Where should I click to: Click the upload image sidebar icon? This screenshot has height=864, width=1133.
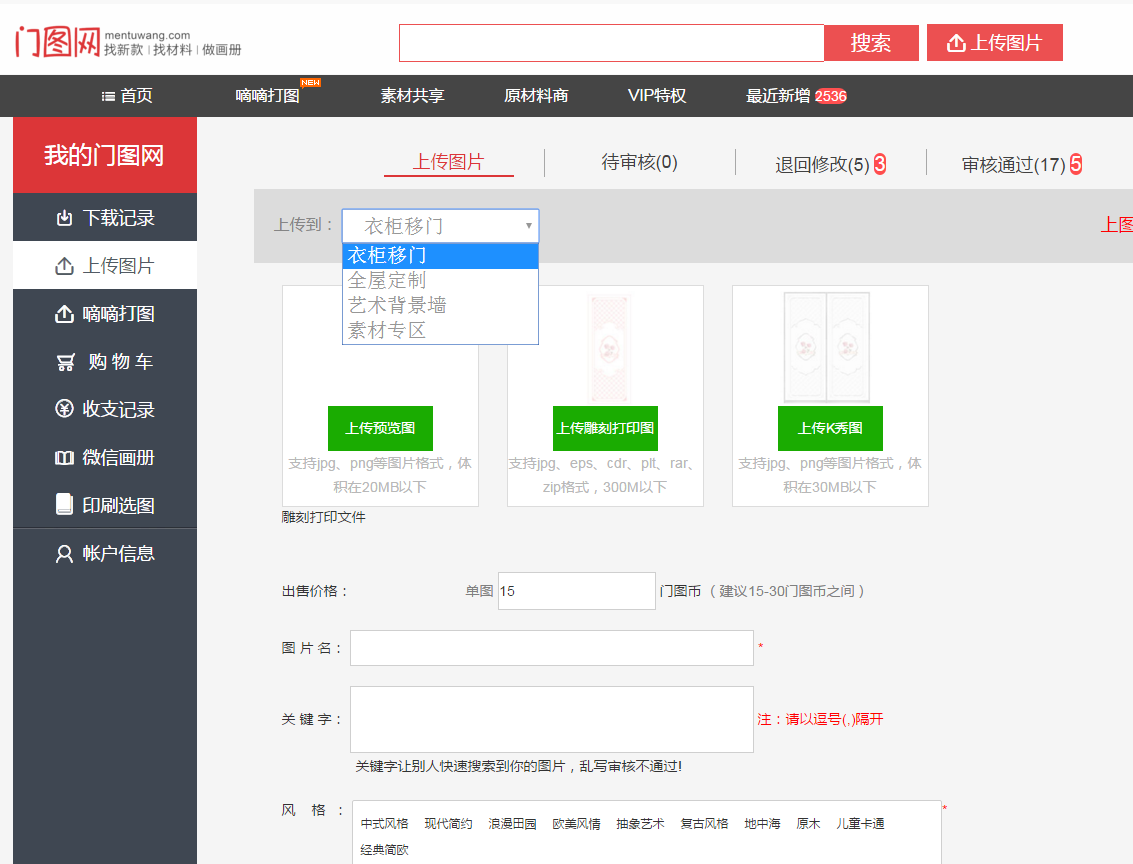coord(65,266)
